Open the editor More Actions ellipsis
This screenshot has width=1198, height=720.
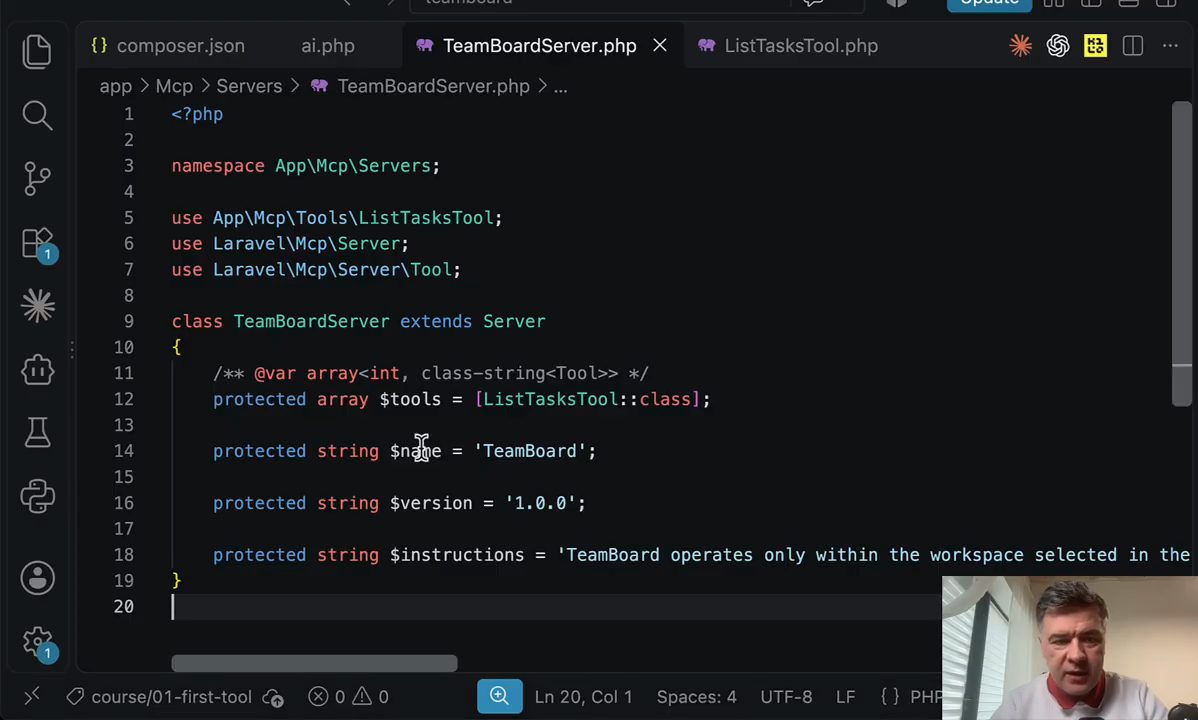tap(1170, 46)
